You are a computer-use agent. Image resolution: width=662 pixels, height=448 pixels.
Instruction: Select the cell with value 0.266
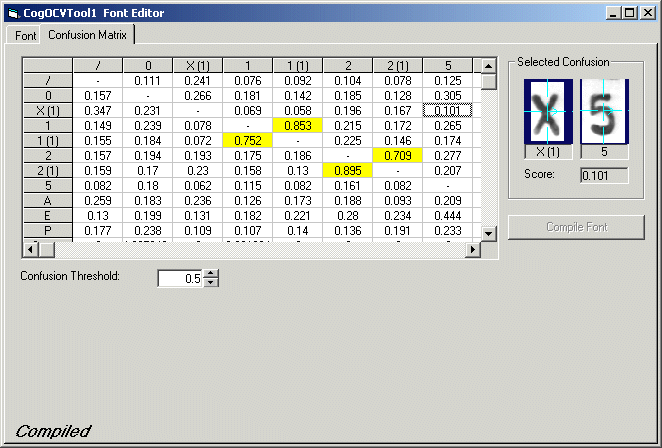point(198,95)
